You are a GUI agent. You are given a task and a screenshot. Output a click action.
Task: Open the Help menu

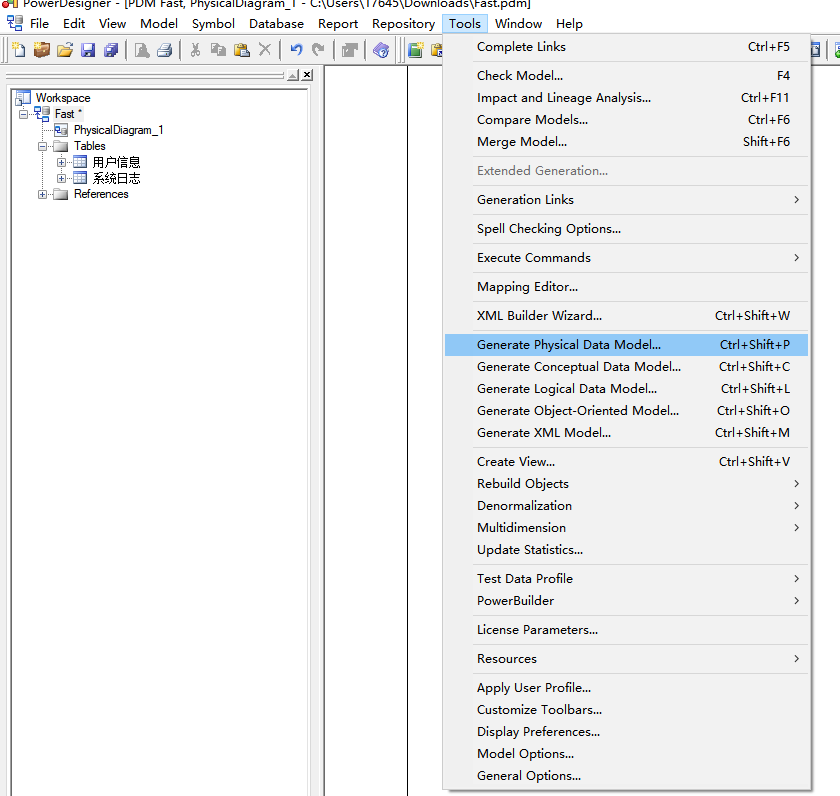(x=569, y=24)
